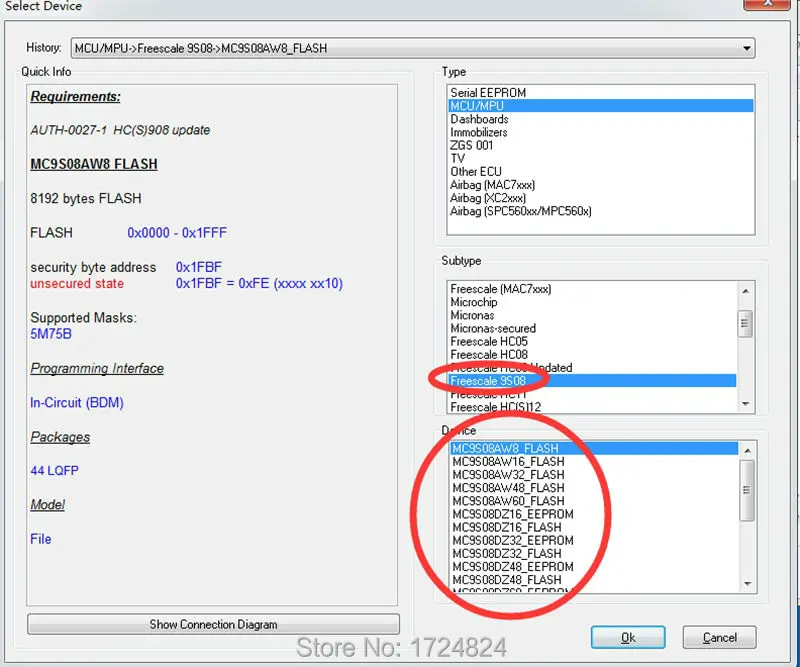Click the MC9S08AW8 FLASH heading
The height and width of the screenshot is (667, 800).
pos(94,164)
